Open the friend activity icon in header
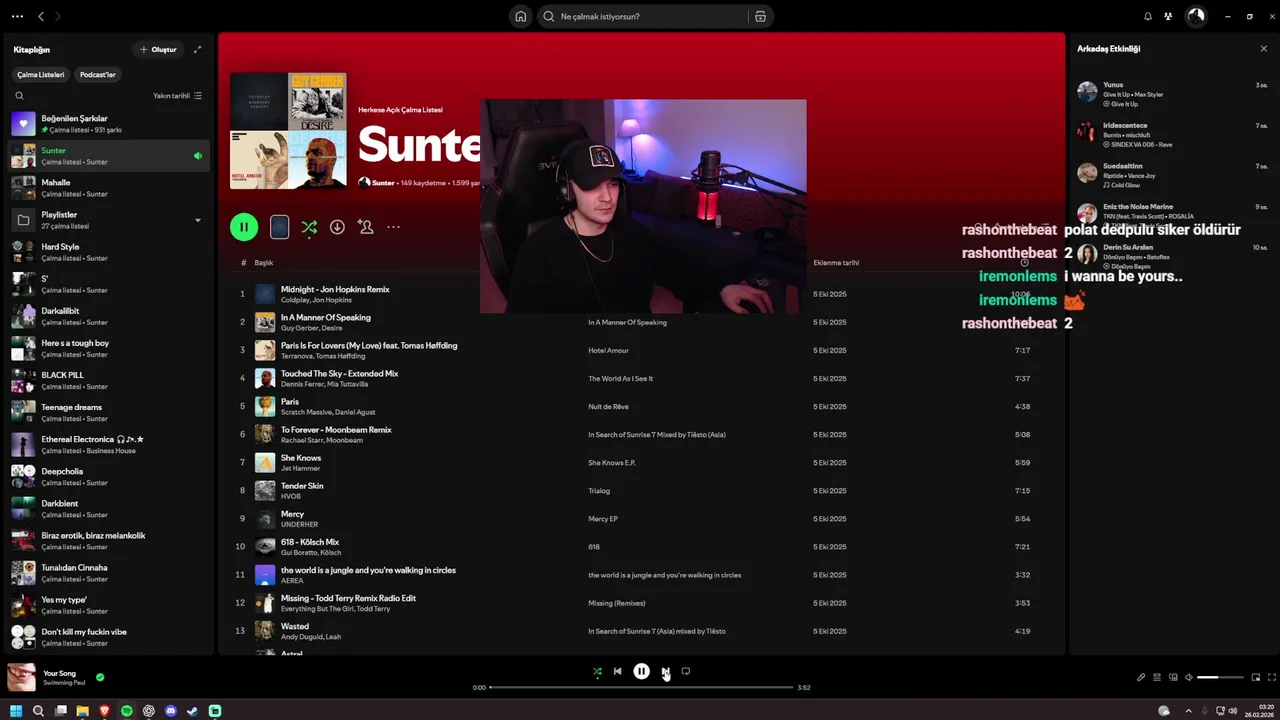This screenshot has height=720, width=1280. pyautogui.click(x=1168, y=16)
